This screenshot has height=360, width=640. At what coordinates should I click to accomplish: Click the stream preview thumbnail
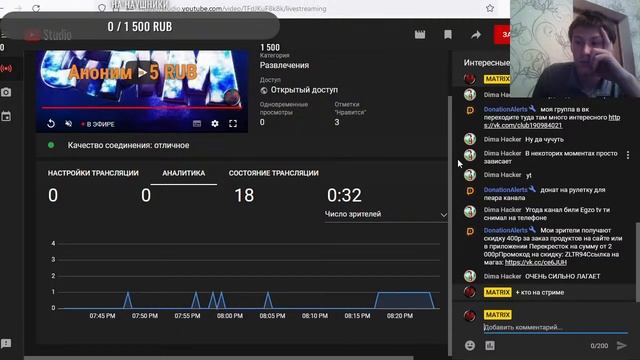[142, 91]
